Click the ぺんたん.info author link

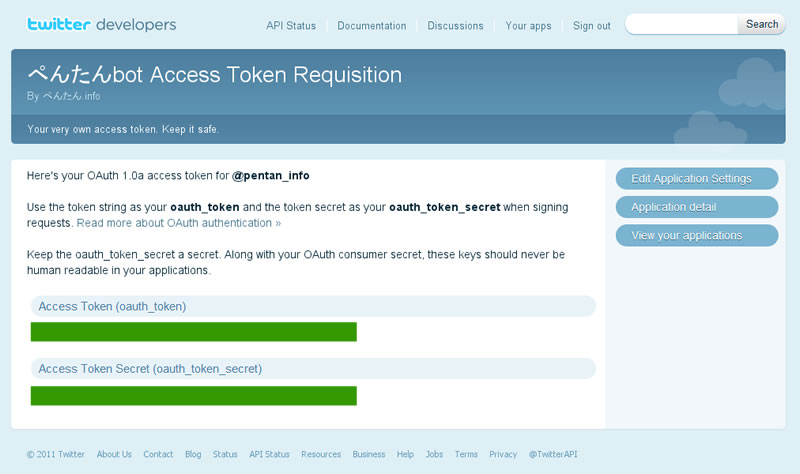71,96
